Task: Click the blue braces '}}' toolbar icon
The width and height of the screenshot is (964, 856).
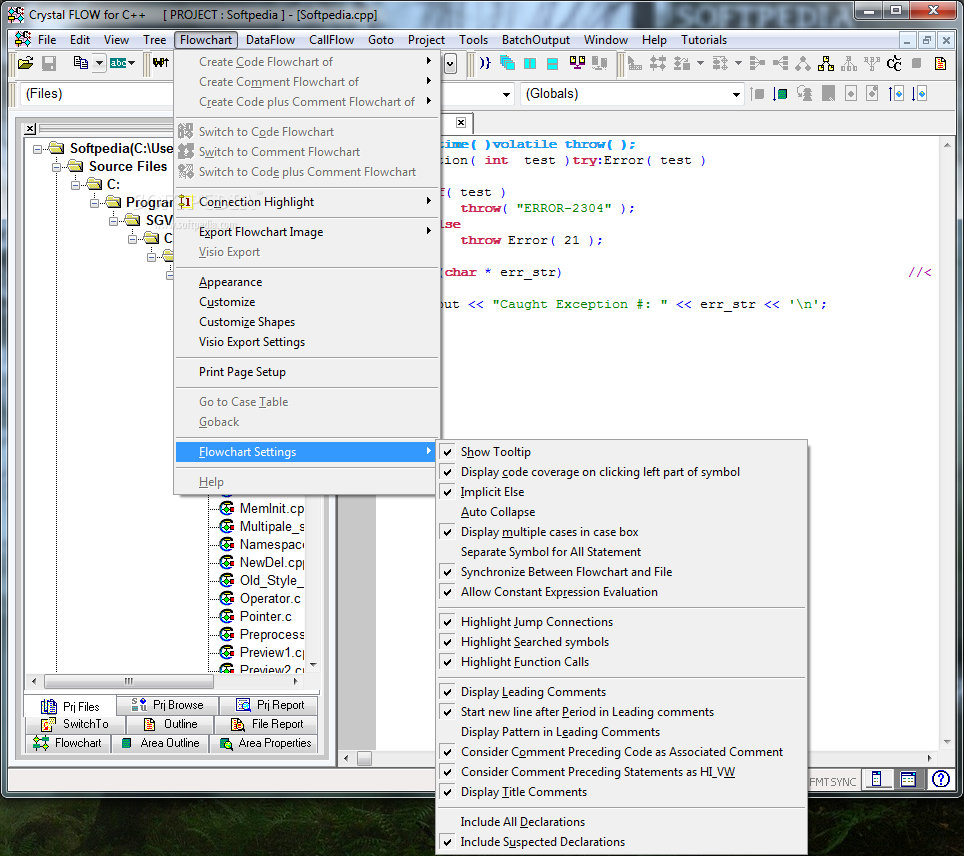Action: [x=486, y=63]
